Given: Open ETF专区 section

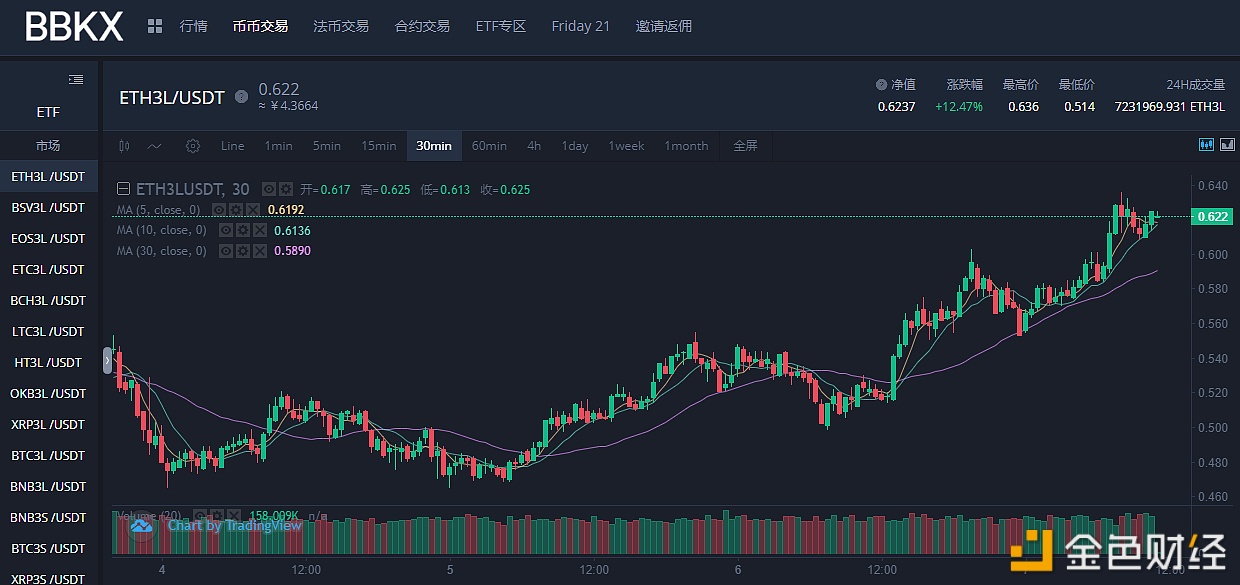Looking at the screenshot, I should (500, 26).
